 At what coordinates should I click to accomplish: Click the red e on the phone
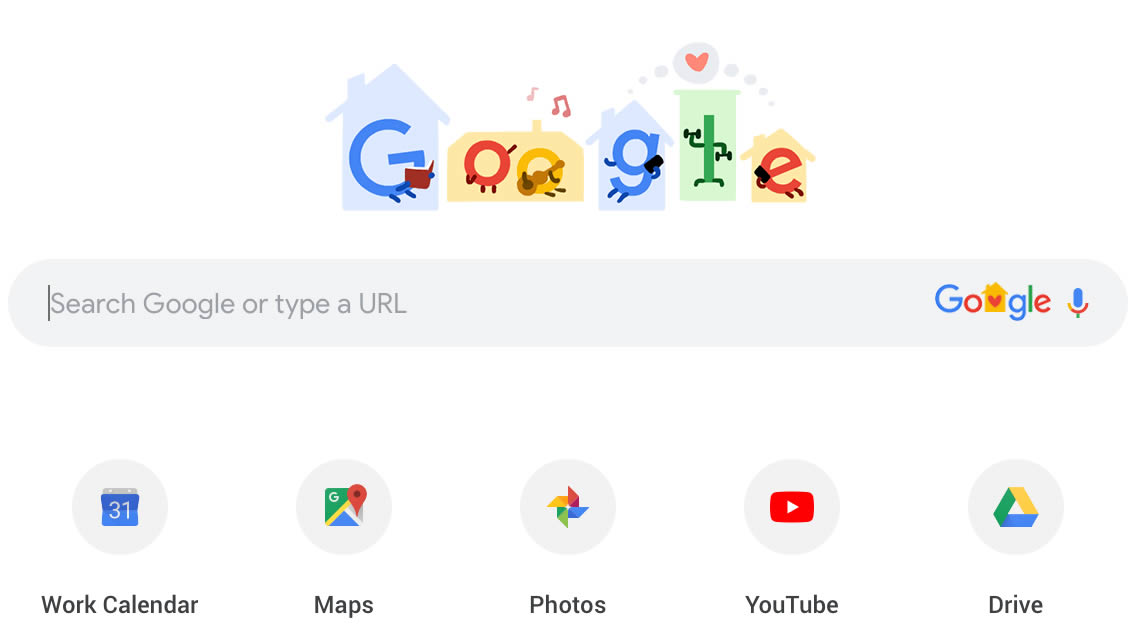point(779,172)
